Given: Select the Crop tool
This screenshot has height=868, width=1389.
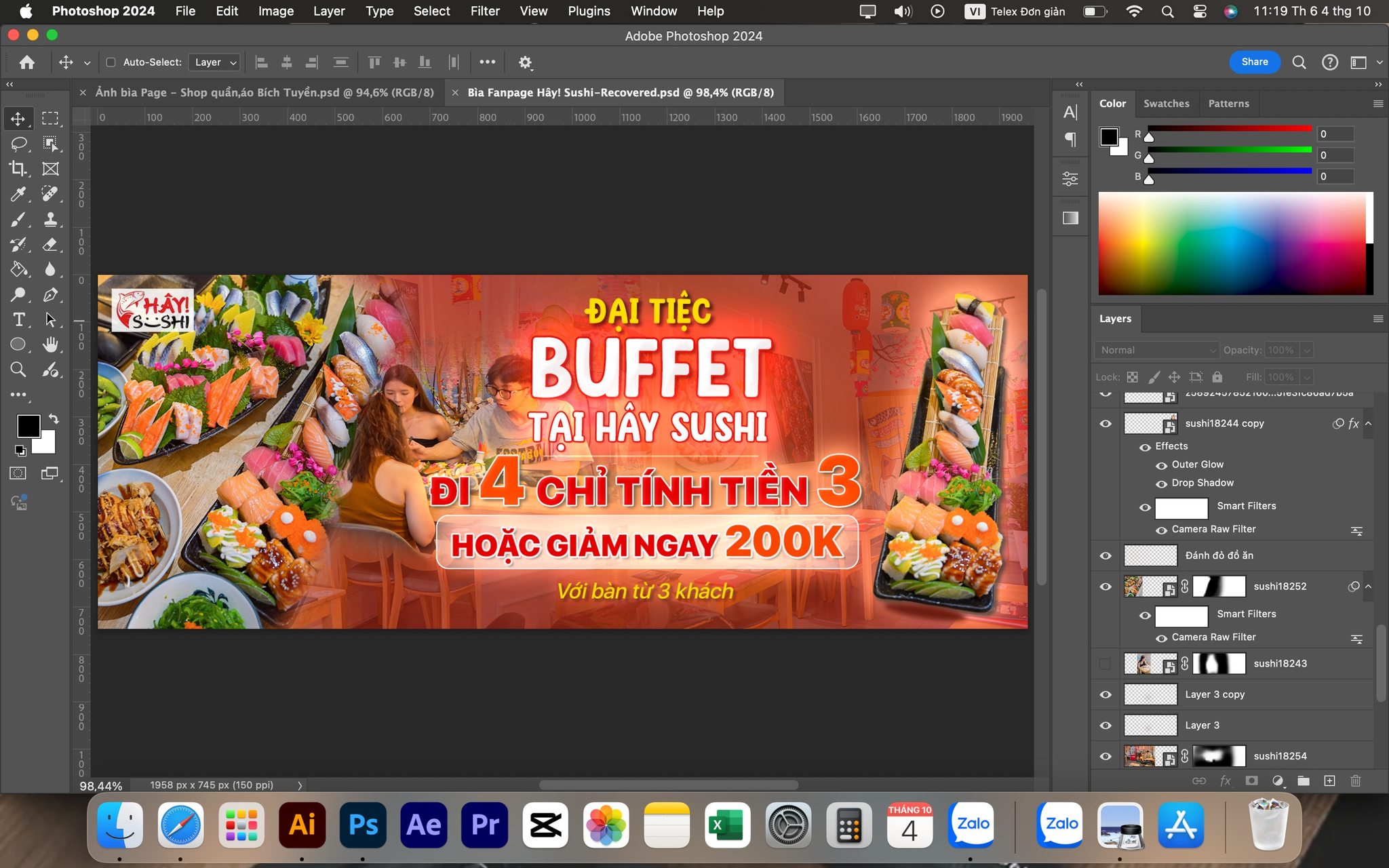Looking at the screenshot, I should [x=18, y=168].
